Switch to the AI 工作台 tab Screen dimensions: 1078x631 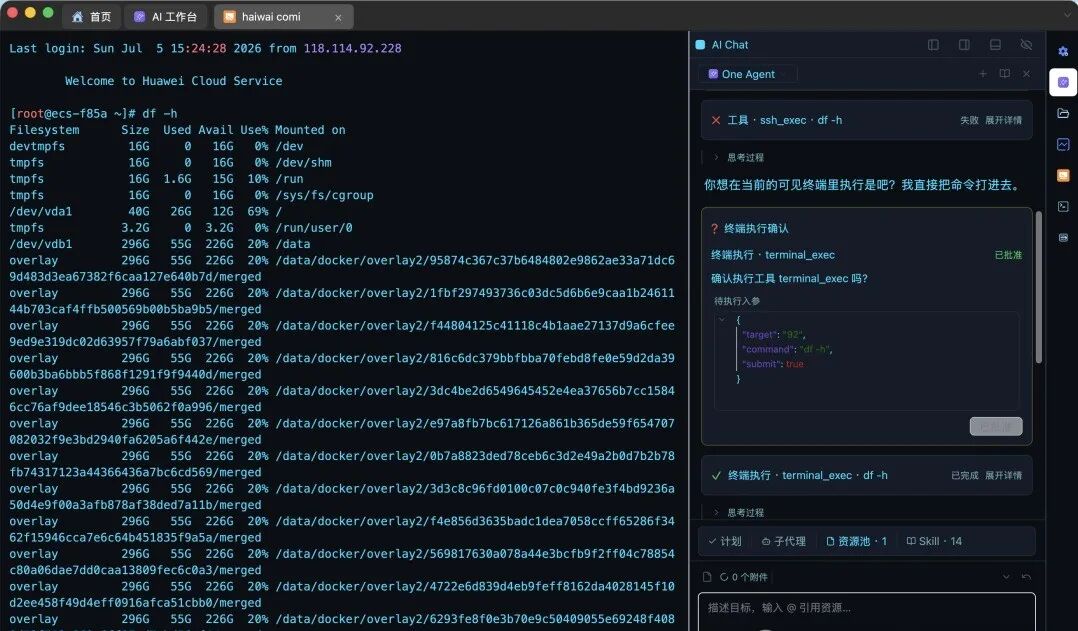click(x=165, y=16)
